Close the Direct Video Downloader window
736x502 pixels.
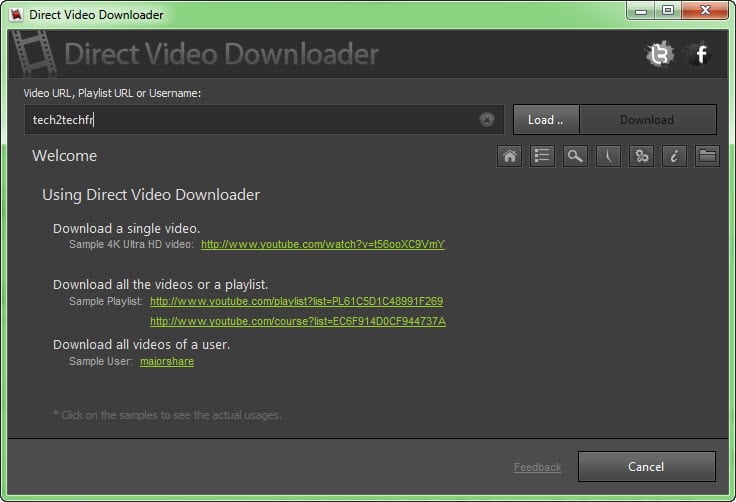pos(705,11)
